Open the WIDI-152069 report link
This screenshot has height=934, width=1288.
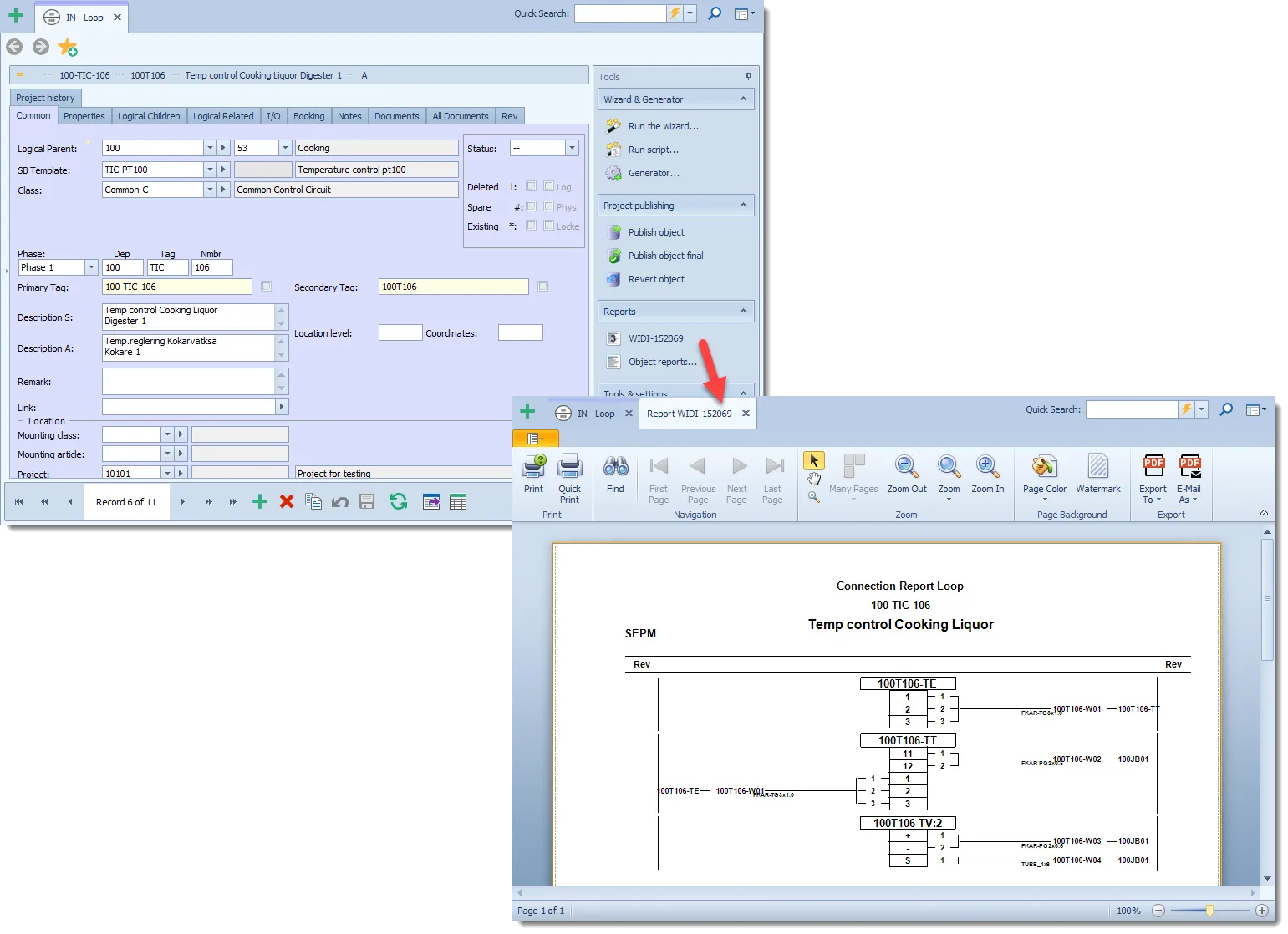click(x=656, y=338)
